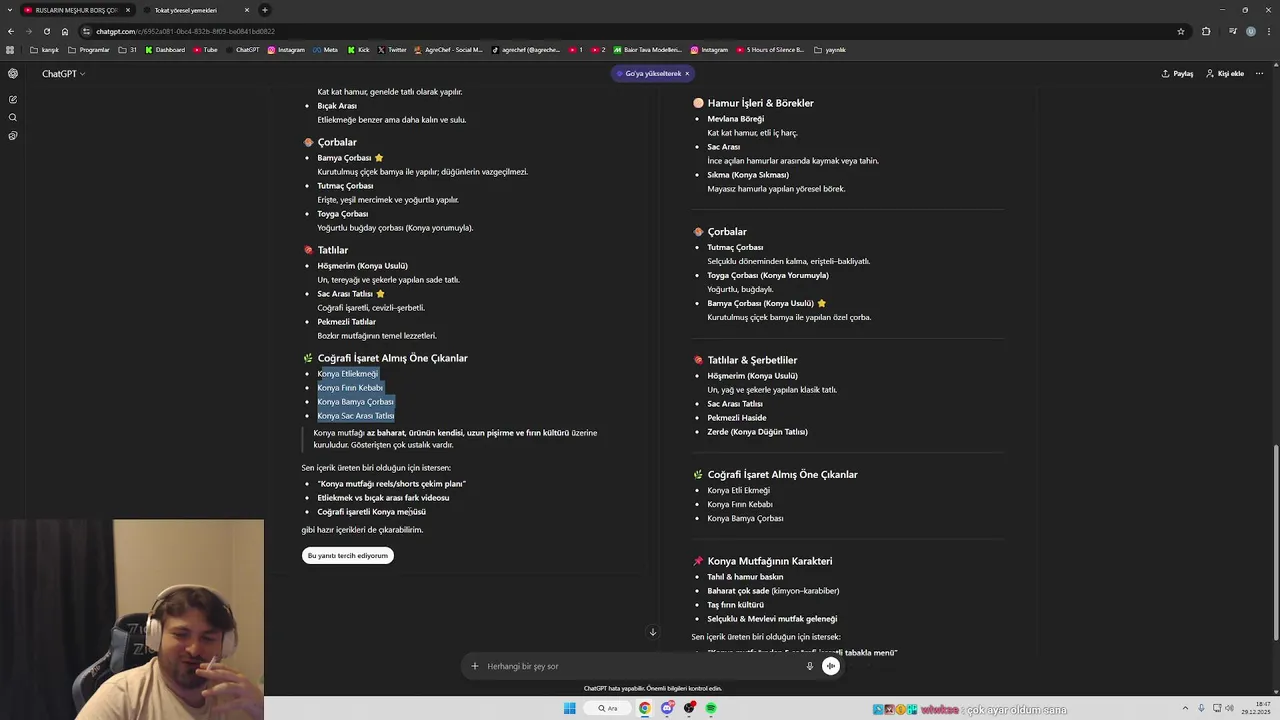Start a new chat via pencil icon

coord(12,99)
